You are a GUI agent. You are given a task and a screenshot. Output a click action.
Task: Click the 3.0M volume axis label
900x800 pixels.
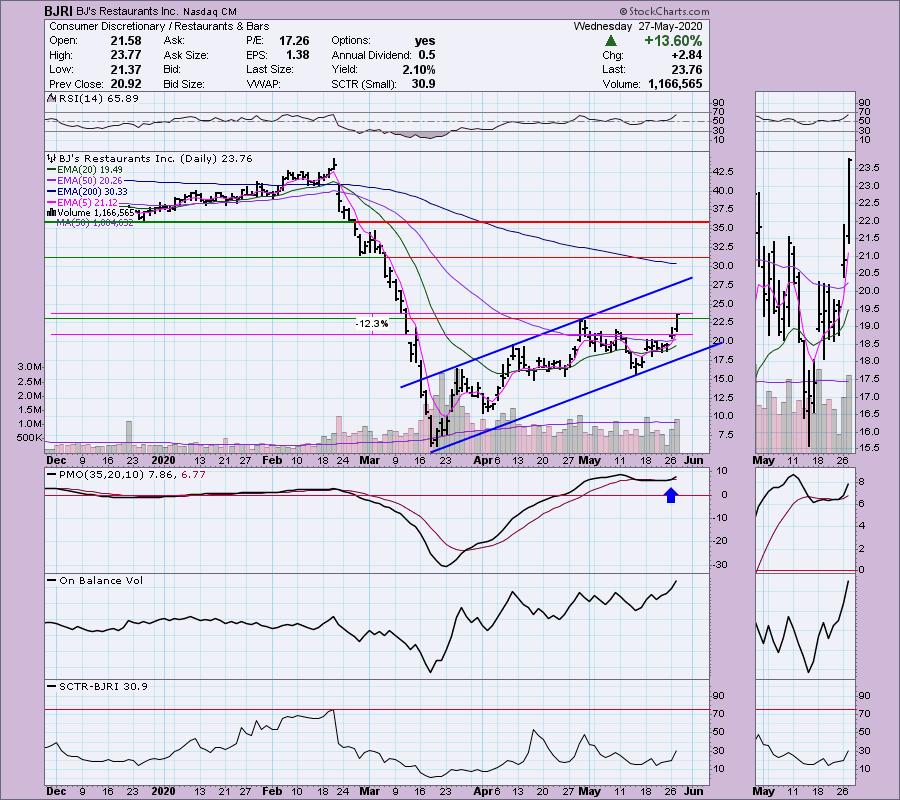30,367
